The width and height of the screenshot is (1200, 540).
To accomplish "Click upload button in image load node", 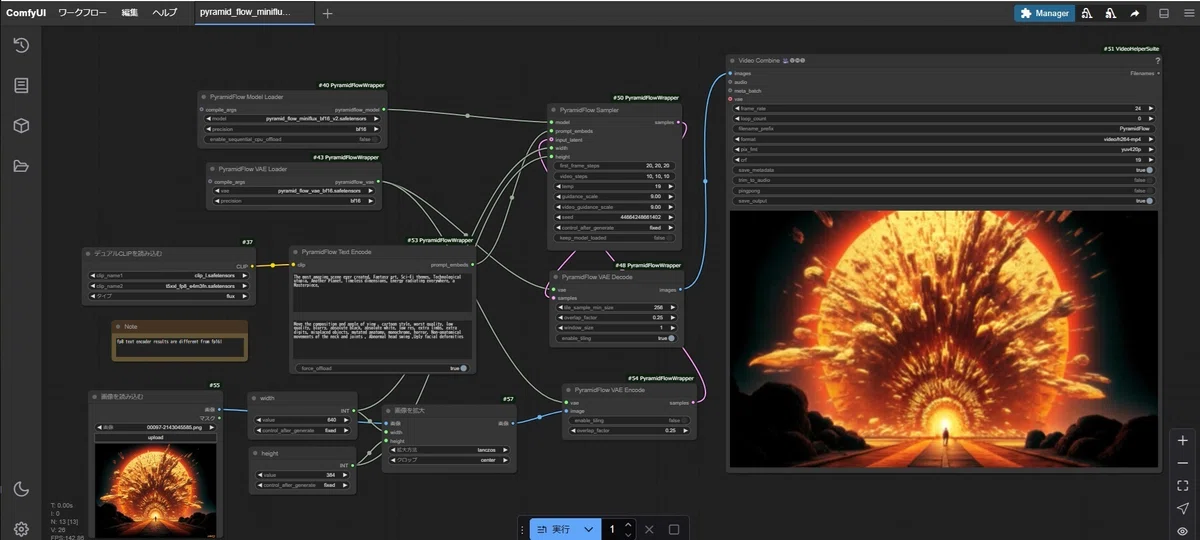I will click(156, 438).
